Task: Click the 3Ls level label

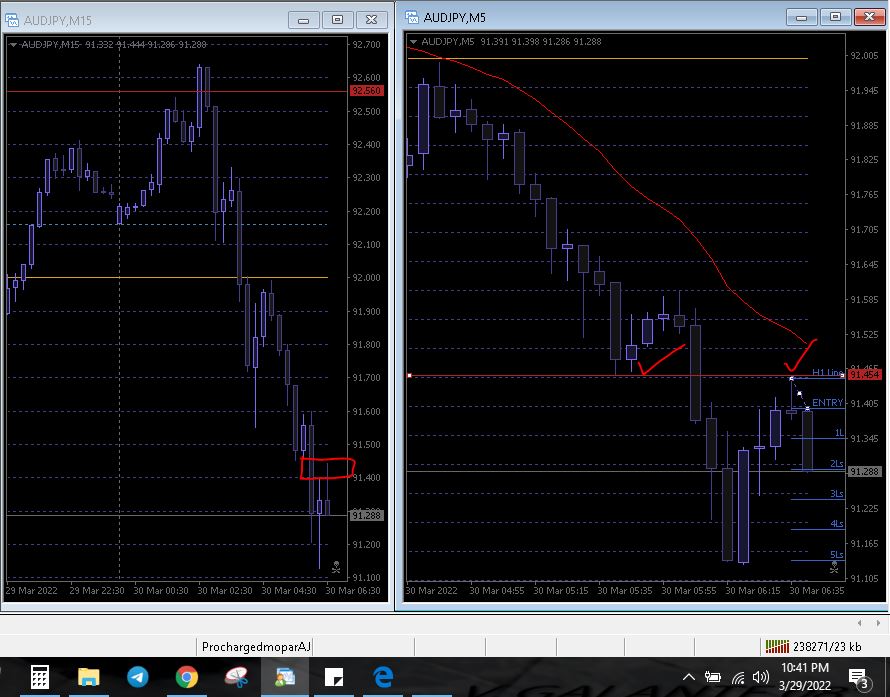Action: (837, 494)
